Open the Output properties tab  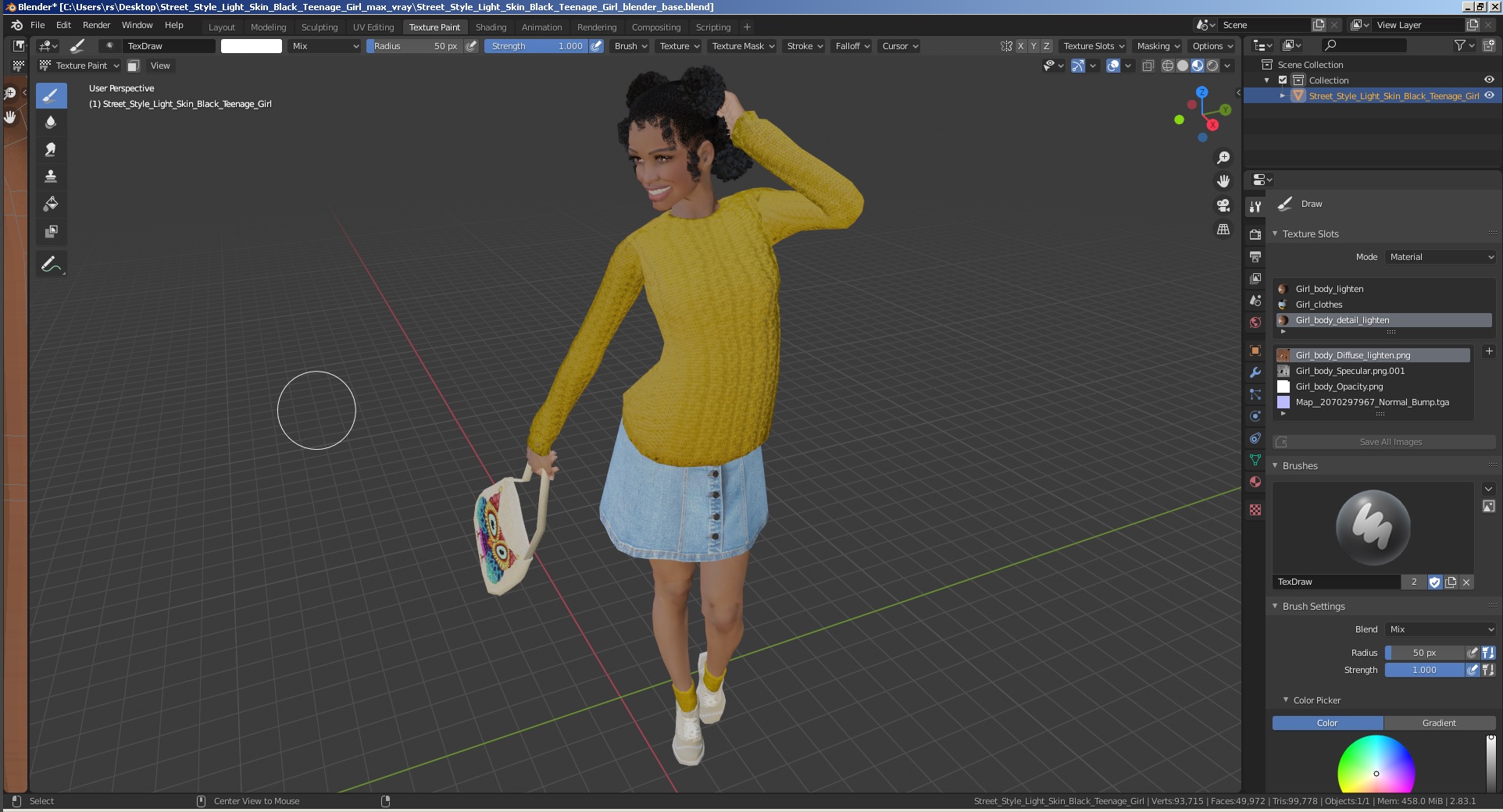pos(1255,256)
